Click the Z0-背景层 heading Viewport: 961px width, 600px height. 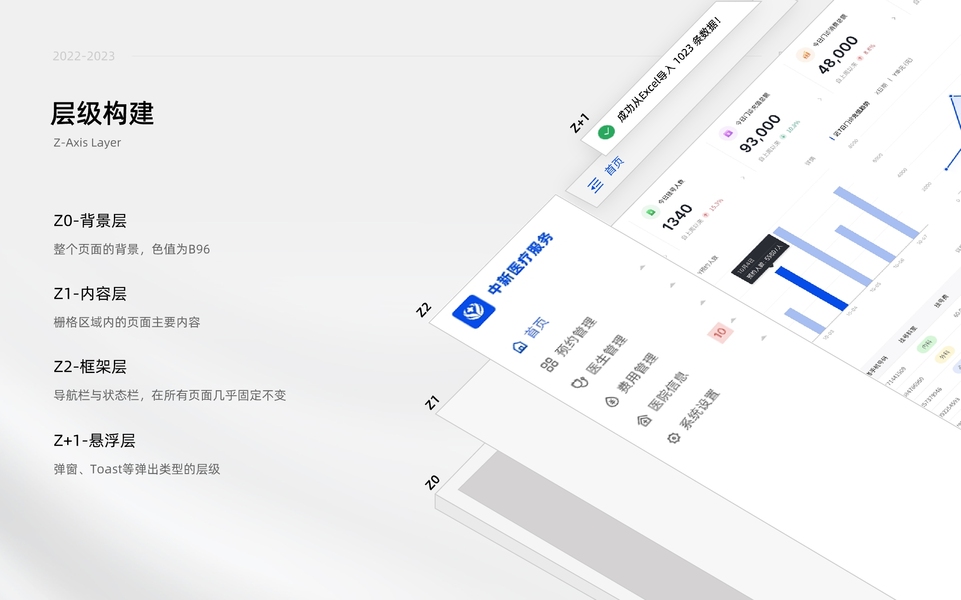[90, 221]
